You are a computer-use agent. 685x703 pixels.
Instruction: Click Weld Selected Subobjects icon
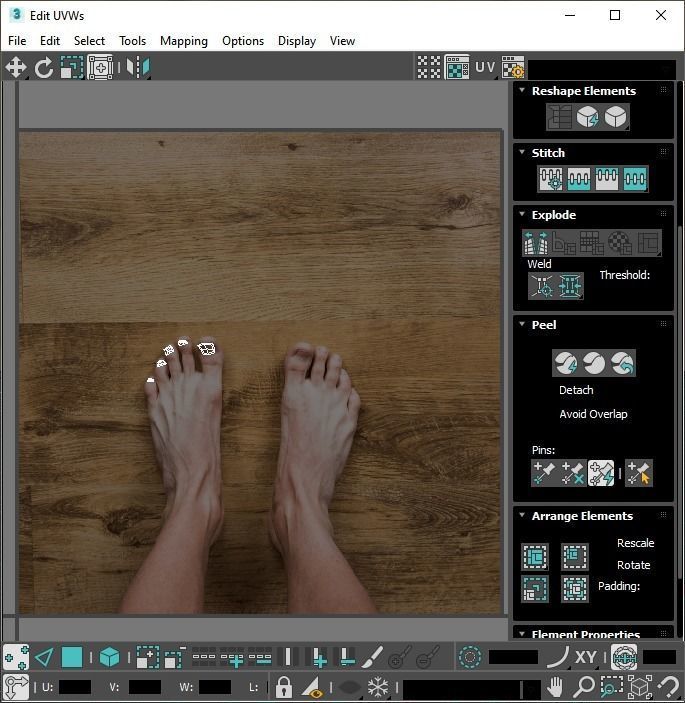click(x=570, y=286)
